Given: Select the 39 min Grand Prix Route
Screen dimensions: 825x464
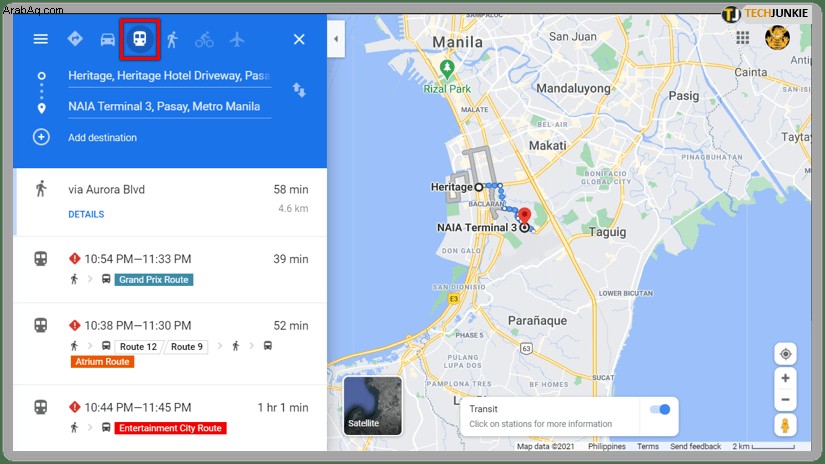Looking at the screenshot, I should click(170, 269).
